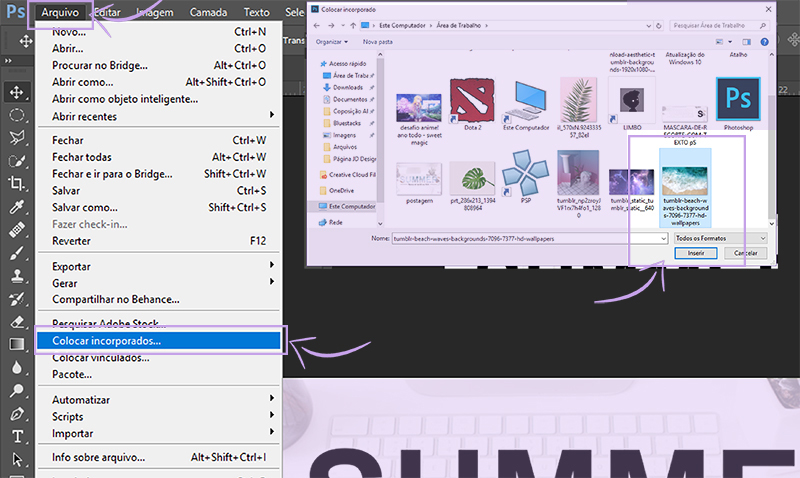Image resolution: width=800 pixels, height=478 pixels.
Task: Go up one folder level in dialog
Action: pos(353,26)
